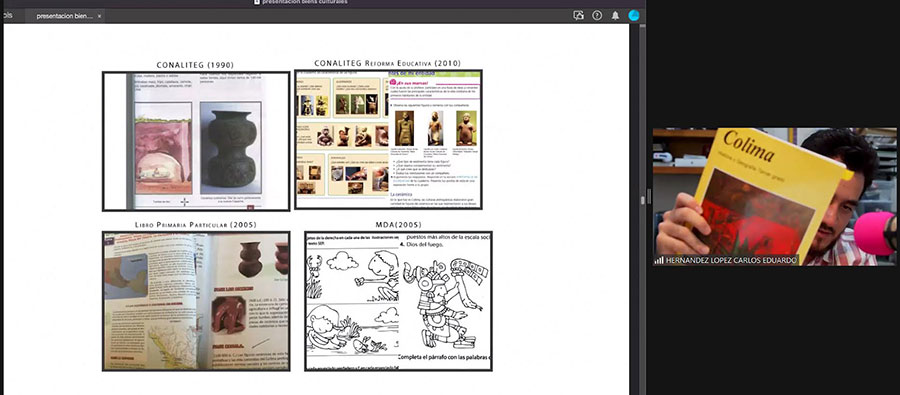Select the 'CONALITEG (1990)' heading text
Screen dimensions: 900x395
click(195, 65)
